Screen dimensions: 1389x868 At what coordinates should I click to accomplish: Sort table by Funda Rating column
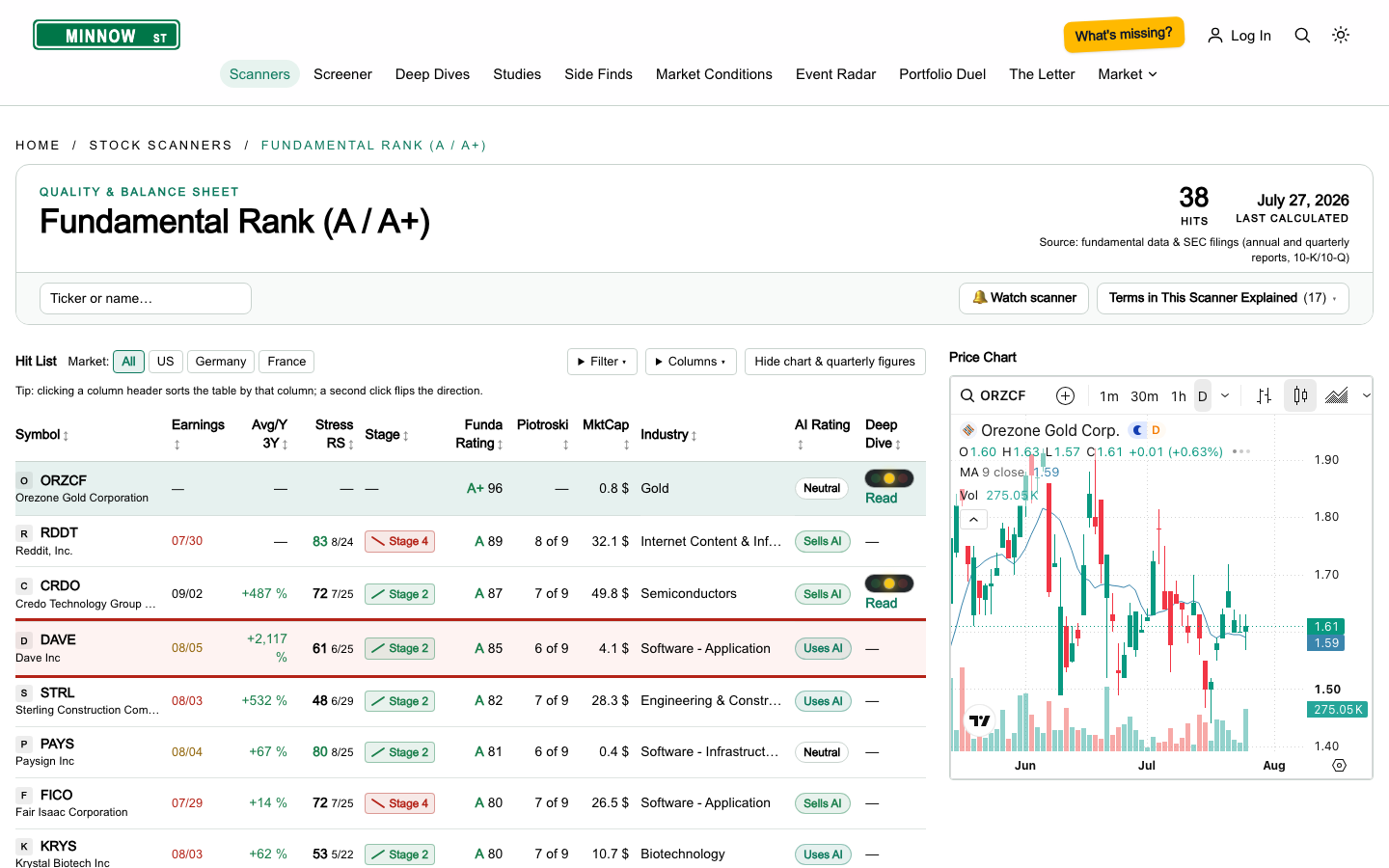click(479, 434)
